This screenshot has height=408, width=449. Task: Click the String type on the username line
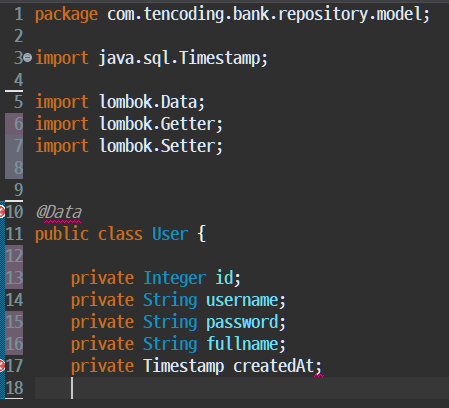[x=170, y=301]
